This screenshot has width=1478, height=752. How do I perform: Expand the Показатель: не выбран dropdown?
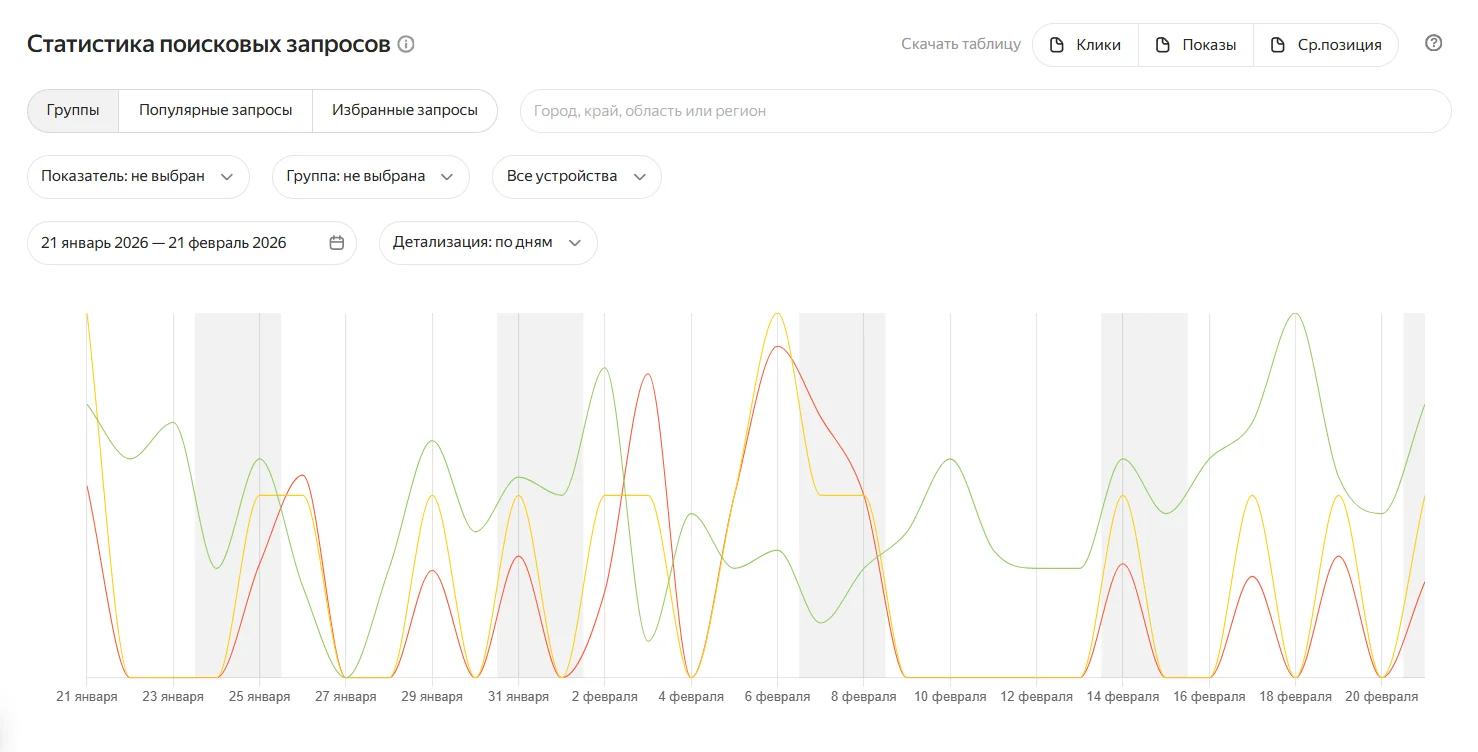137,176
